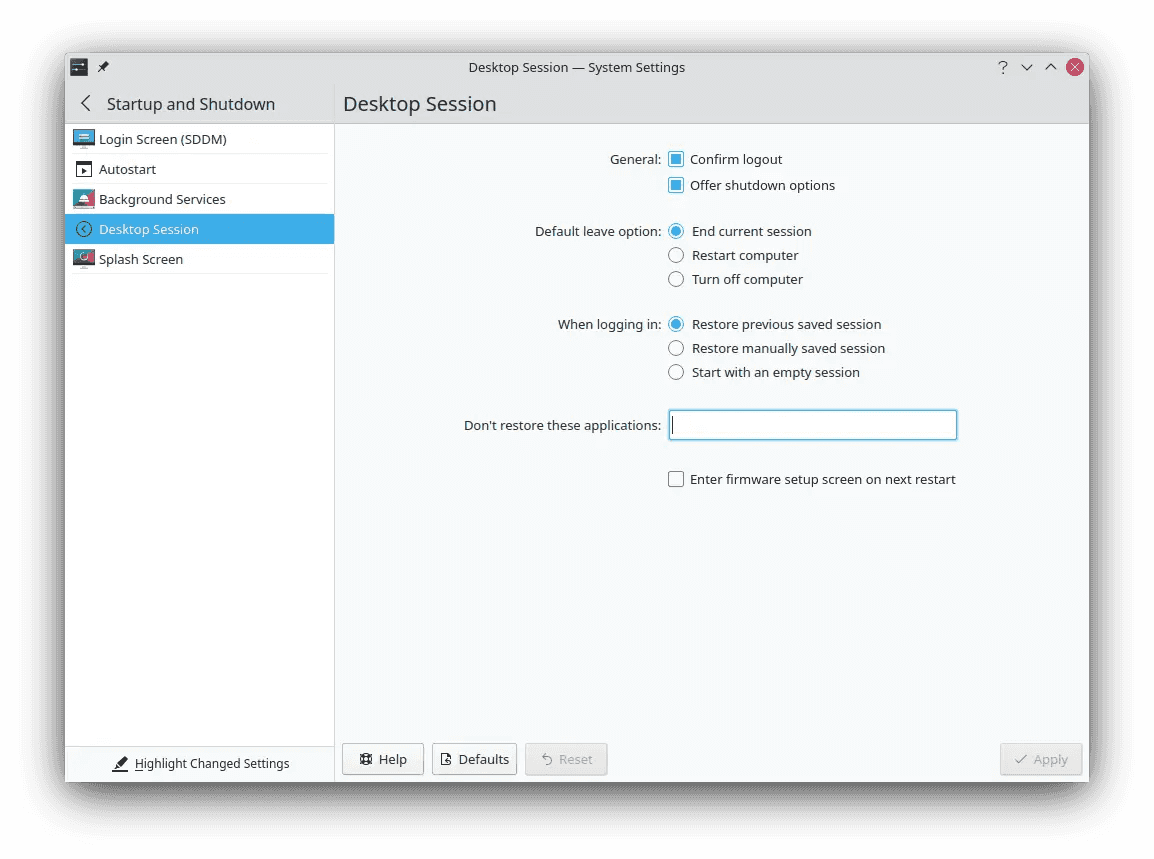Open Background Services from the sidebar
Viewport: 1154px width, 859px height.
click(x=84, y=198)
